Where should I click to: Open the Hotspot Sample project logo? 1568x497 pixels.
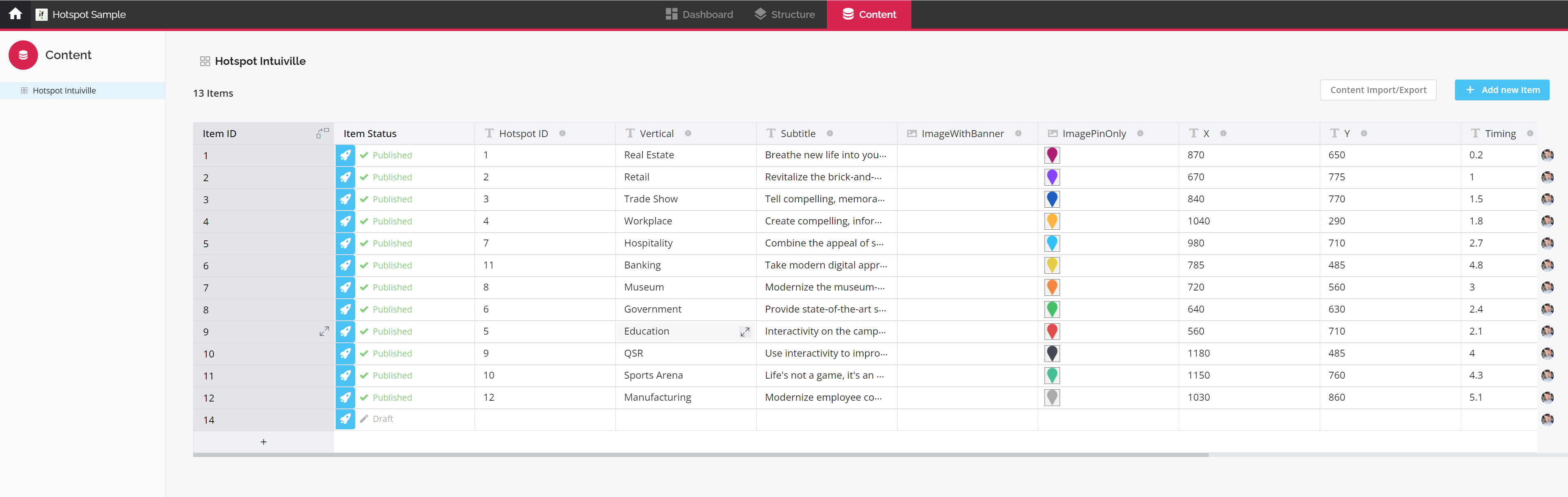click(41, 14)
